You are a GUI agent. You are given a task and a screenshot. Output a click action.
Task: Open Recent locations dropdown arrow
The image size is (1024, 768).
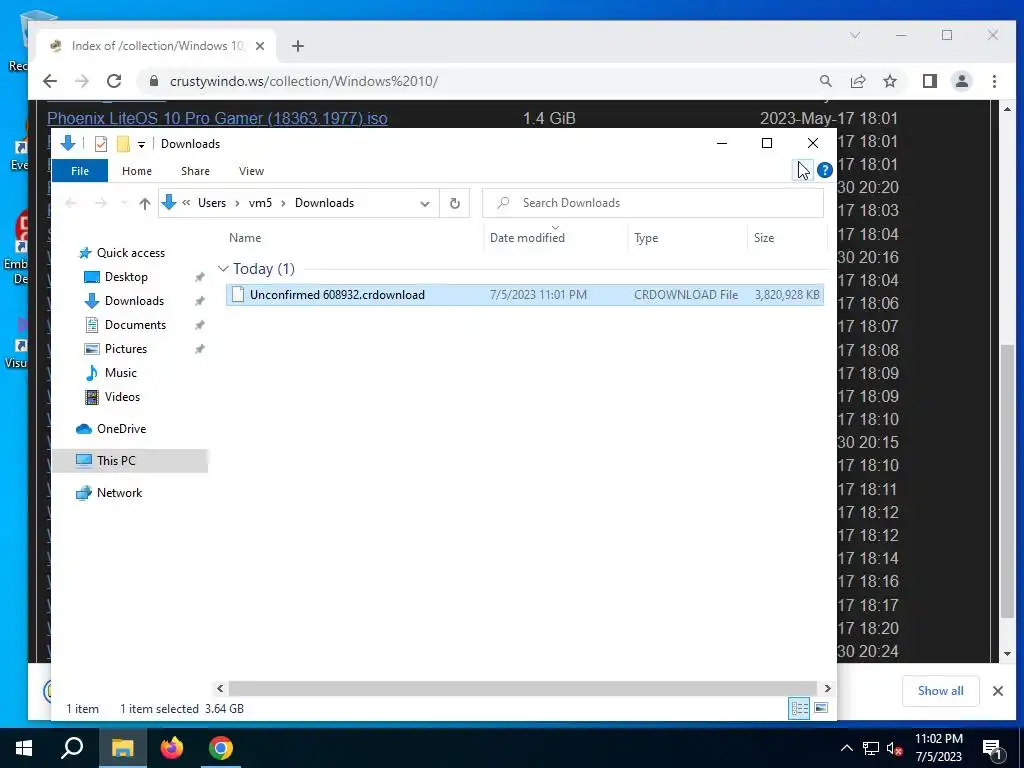pyautogui.click(x=123, y=203)
